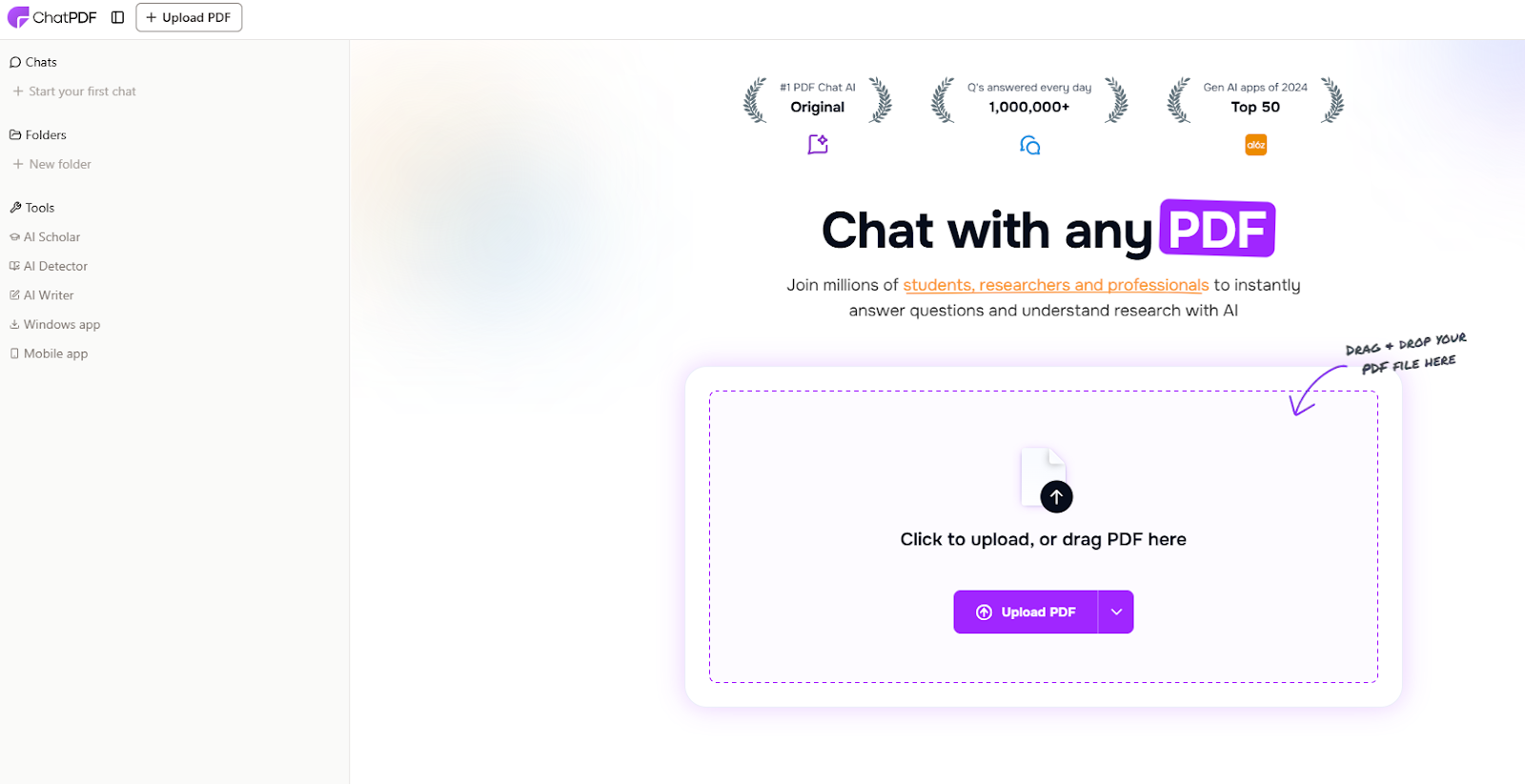Click the orange a16z badge icon

pos(1256,145)
